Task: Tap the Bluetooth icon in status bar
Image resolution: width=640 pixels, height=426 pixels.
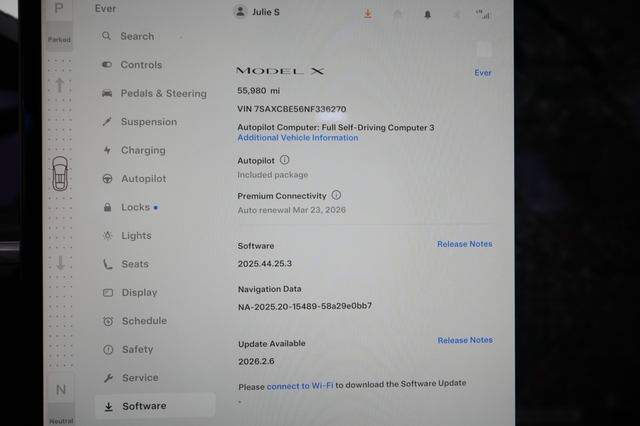Action: point(457,15)
